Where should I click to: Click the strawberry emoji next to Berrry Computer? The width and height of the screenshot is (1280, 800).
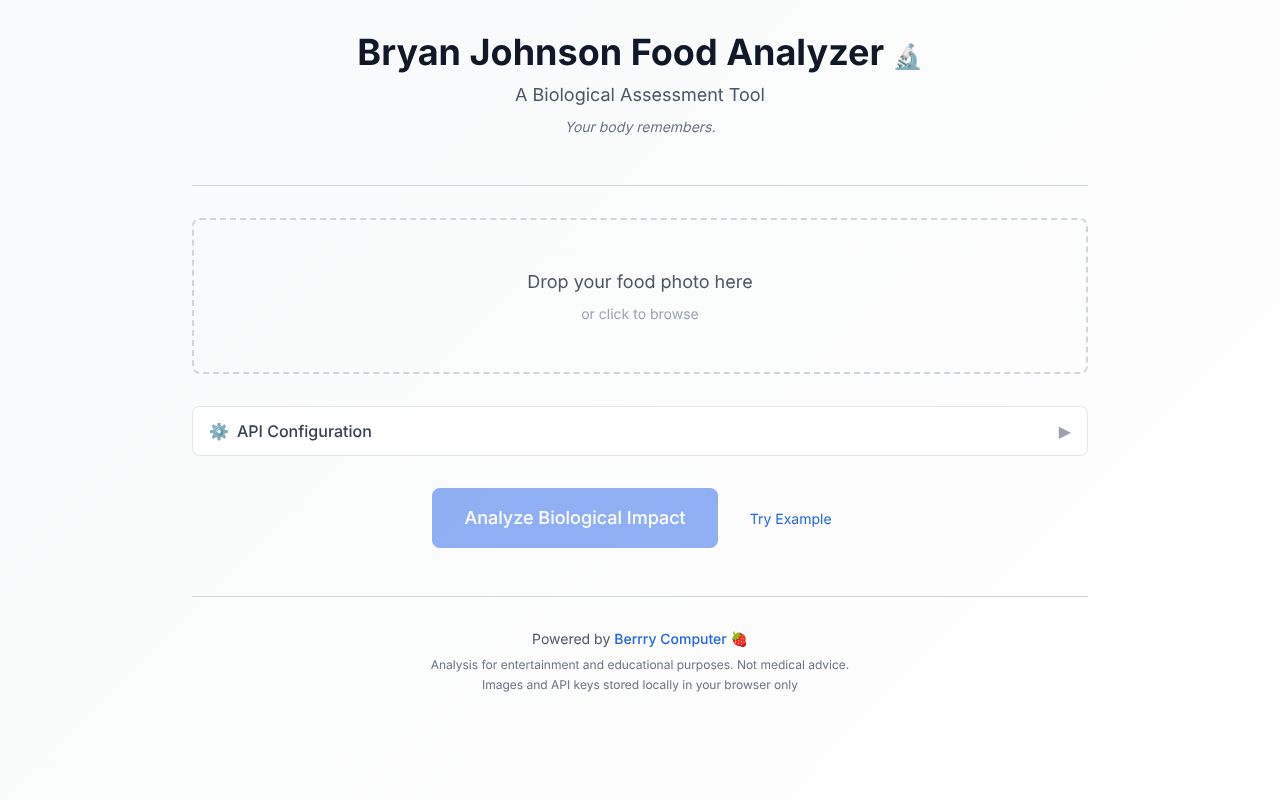(739, 638)
